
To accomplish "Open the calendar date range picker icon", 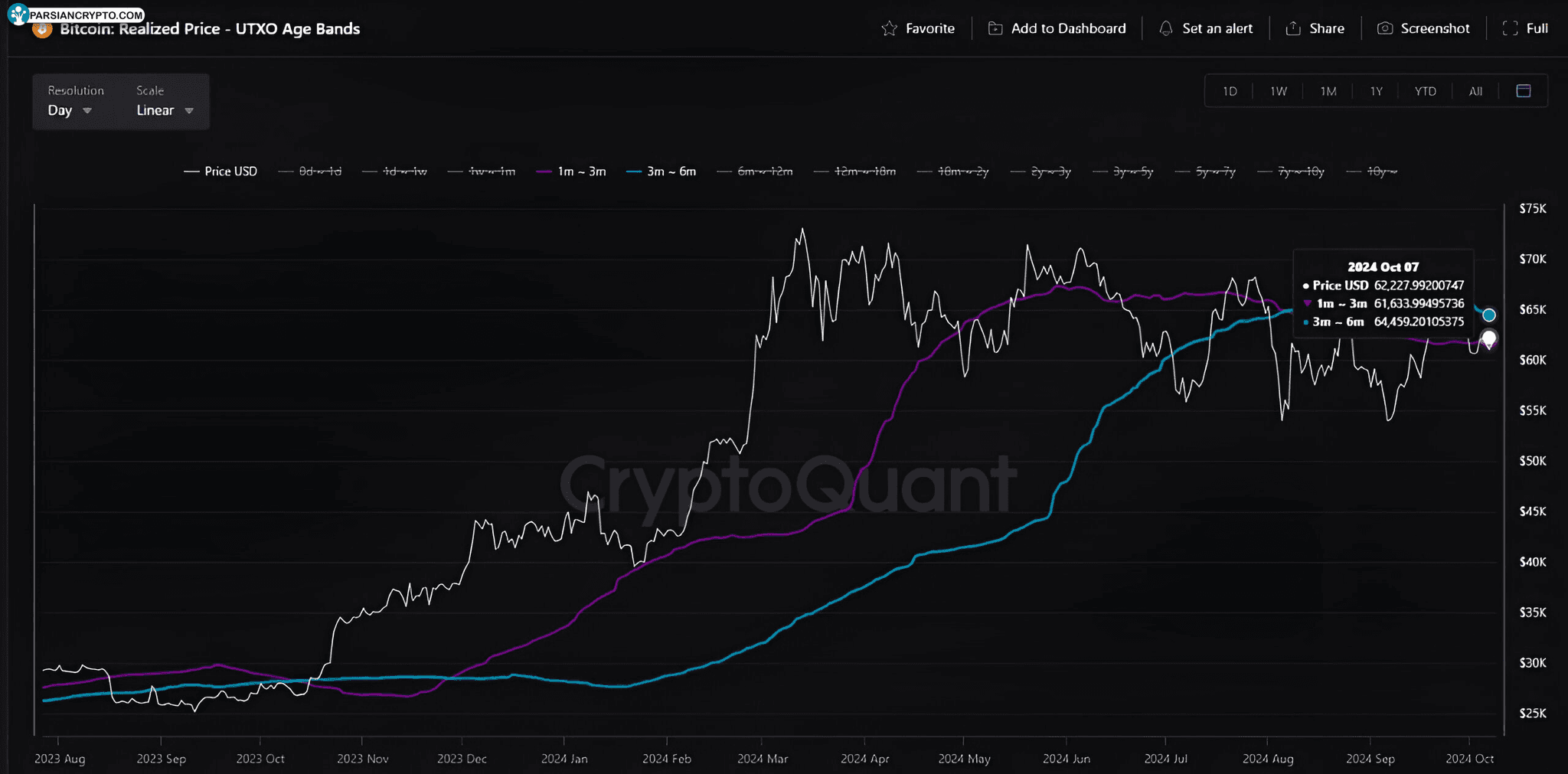I will pyautogui.click(x=1524, y=91).
